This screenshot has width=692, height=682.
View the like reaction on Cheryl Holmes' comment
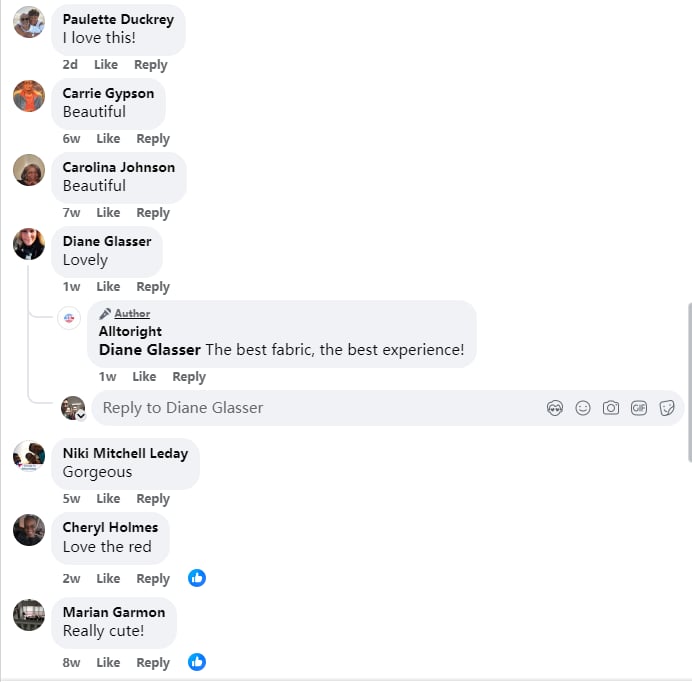click(x=197, y=578)
